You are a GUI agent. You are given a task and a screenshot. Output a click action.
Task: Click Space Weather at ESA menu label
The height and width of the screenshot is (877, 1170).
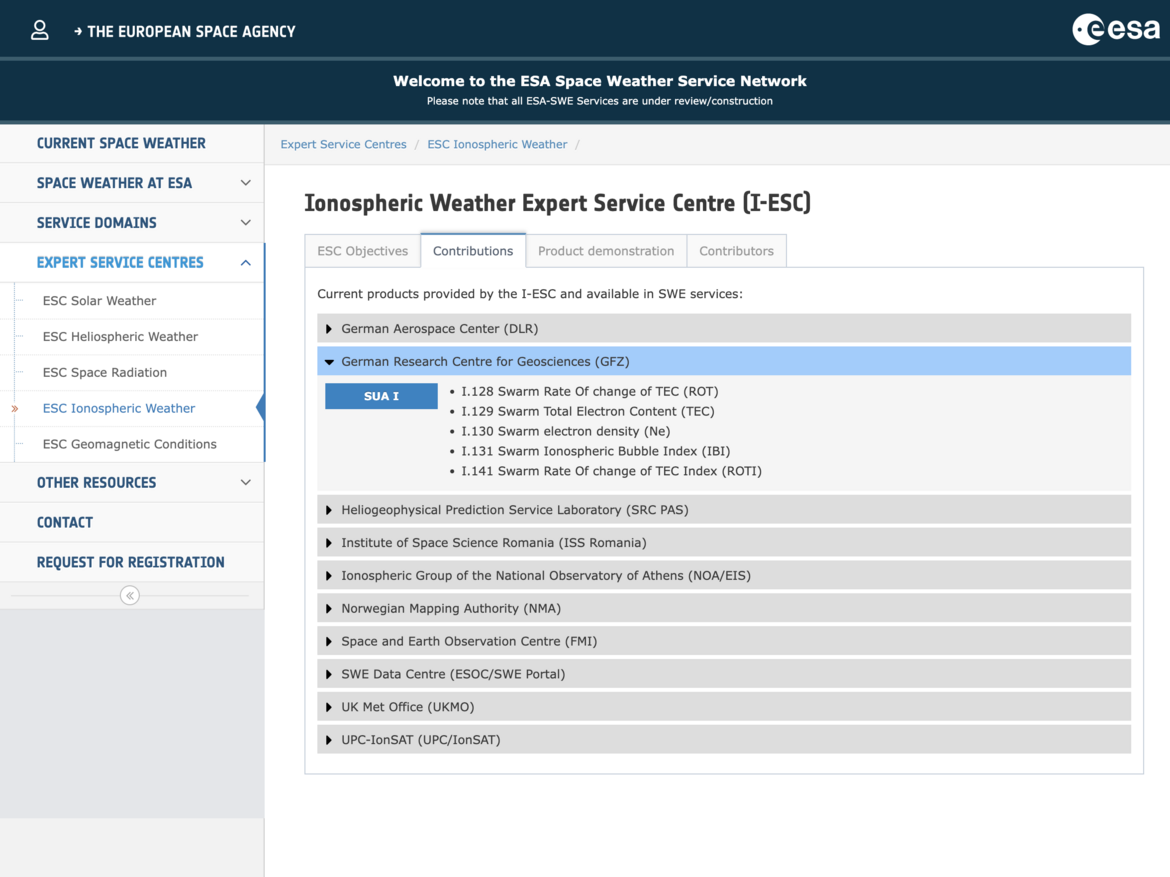(114, 183)
